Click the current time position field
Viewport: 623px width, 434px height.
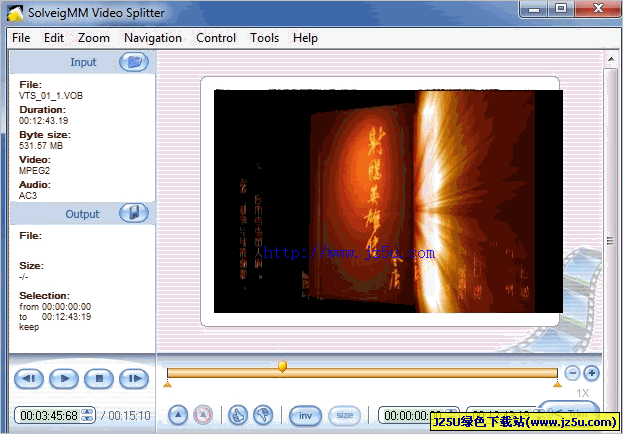(x=49, y=416)
